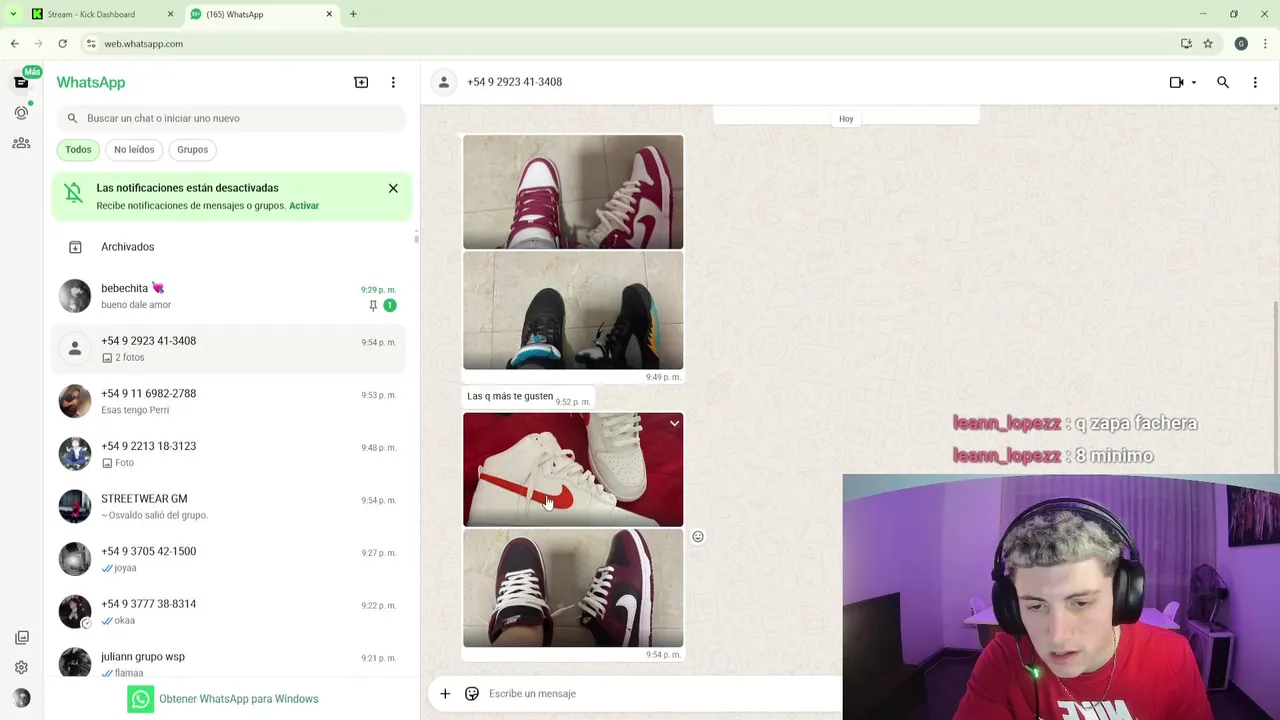Expand the video call options dropdown arrow

[x=1193, y=82]
